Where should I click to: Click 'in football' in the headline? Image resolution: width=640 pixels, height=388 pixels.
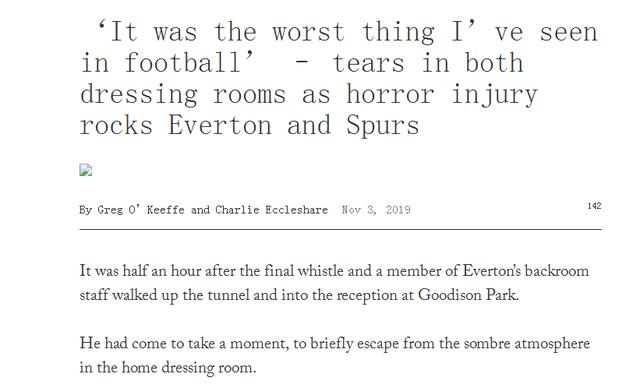(x=168, y=63)
